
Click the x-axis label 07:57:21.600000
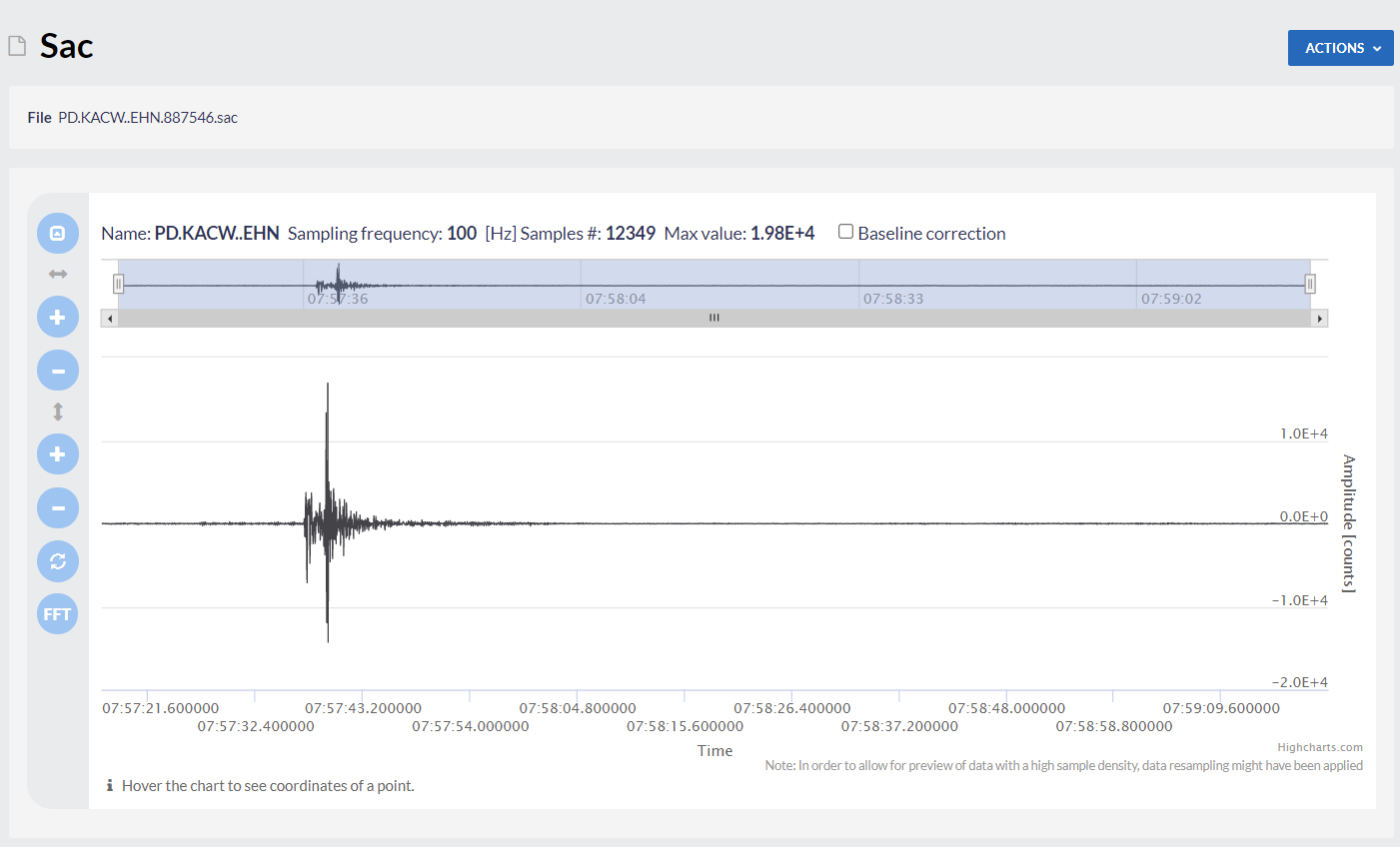click(161, 708)
